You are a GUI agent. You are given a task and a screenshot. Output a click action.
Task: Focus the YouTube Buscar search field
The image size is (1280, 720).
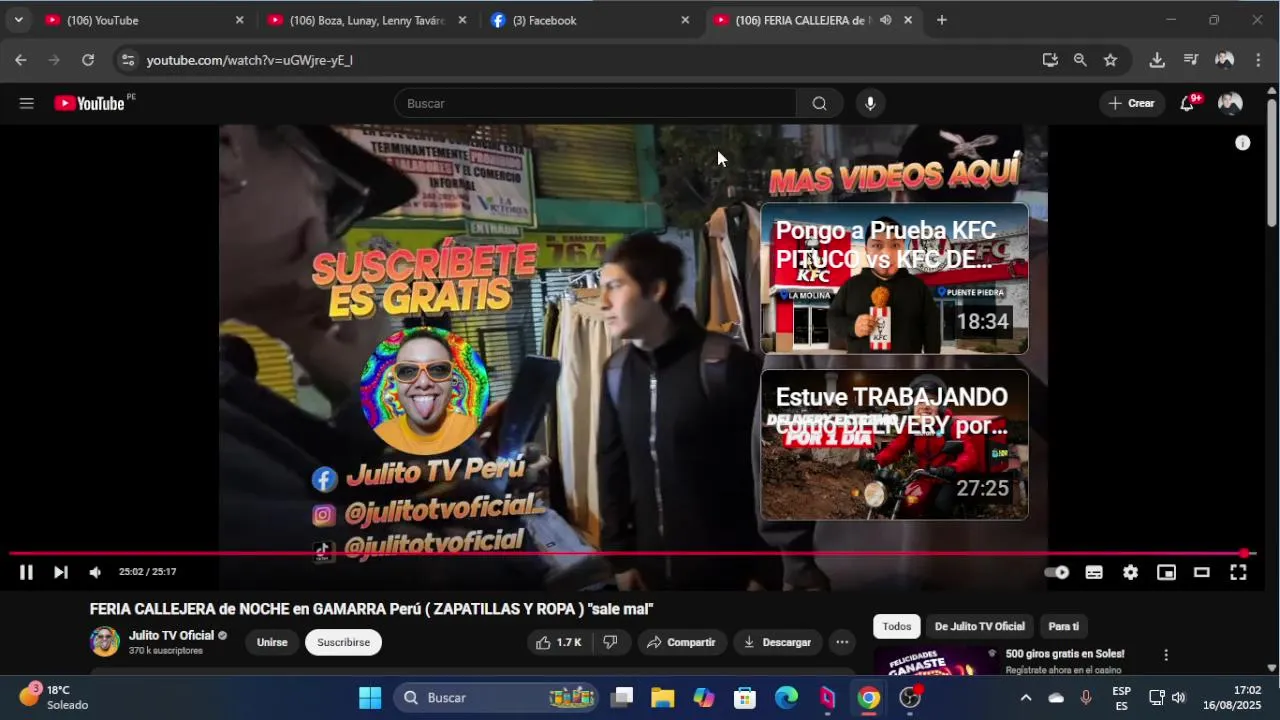(x=595, y=103)
